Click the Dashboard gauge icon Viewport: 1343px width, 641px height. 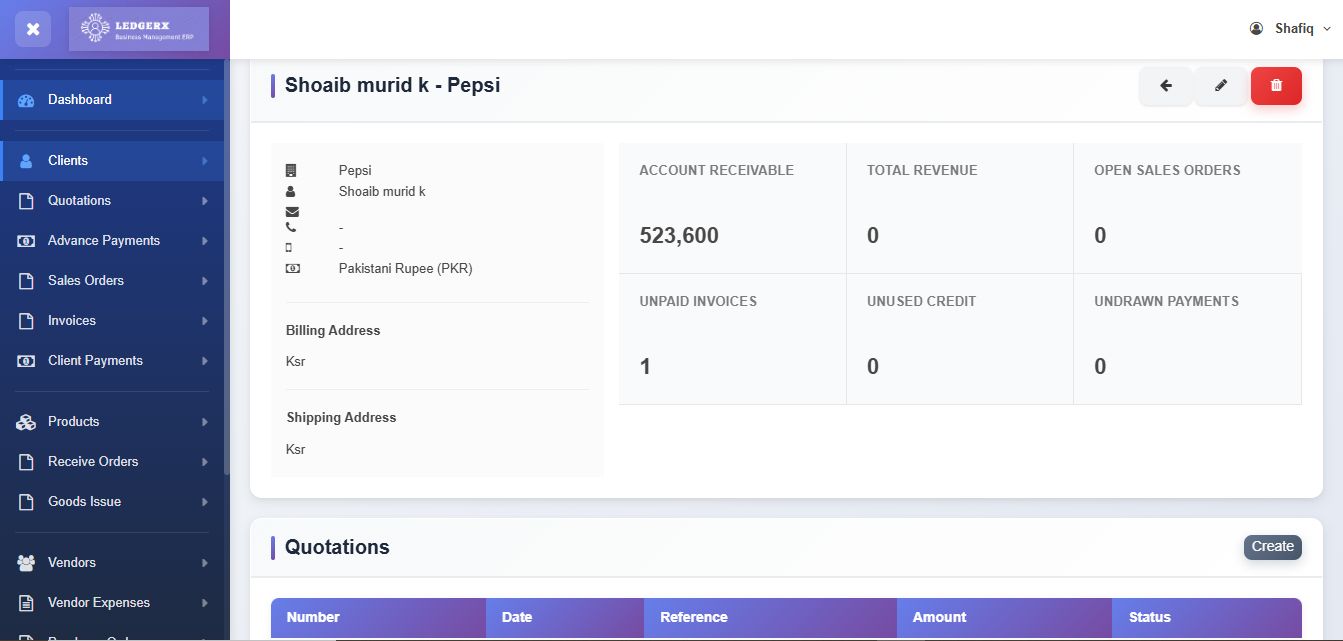point(26,100)
